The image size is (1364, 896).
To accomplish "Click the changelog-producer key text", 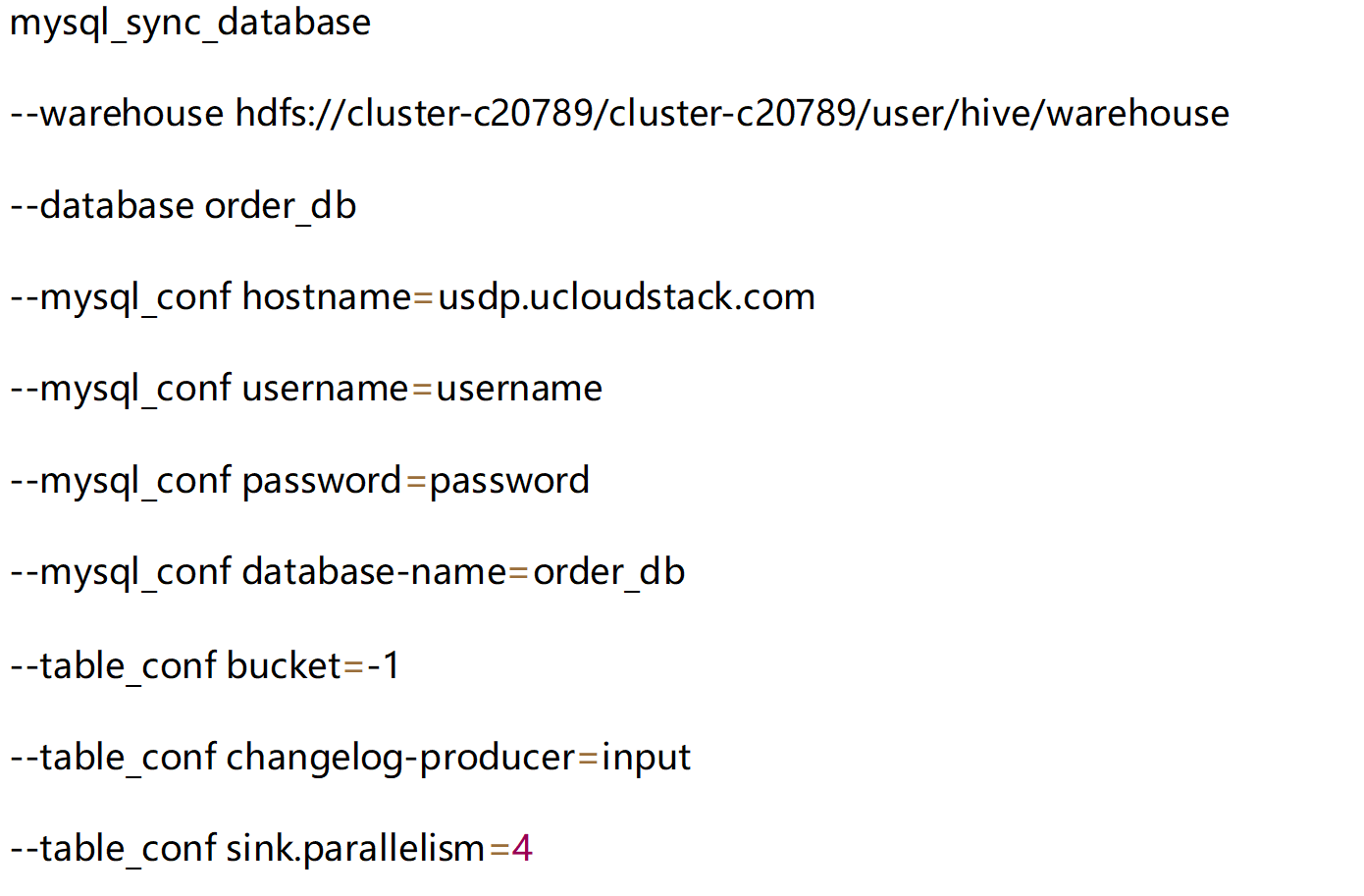I will click(x=400, y=758).
